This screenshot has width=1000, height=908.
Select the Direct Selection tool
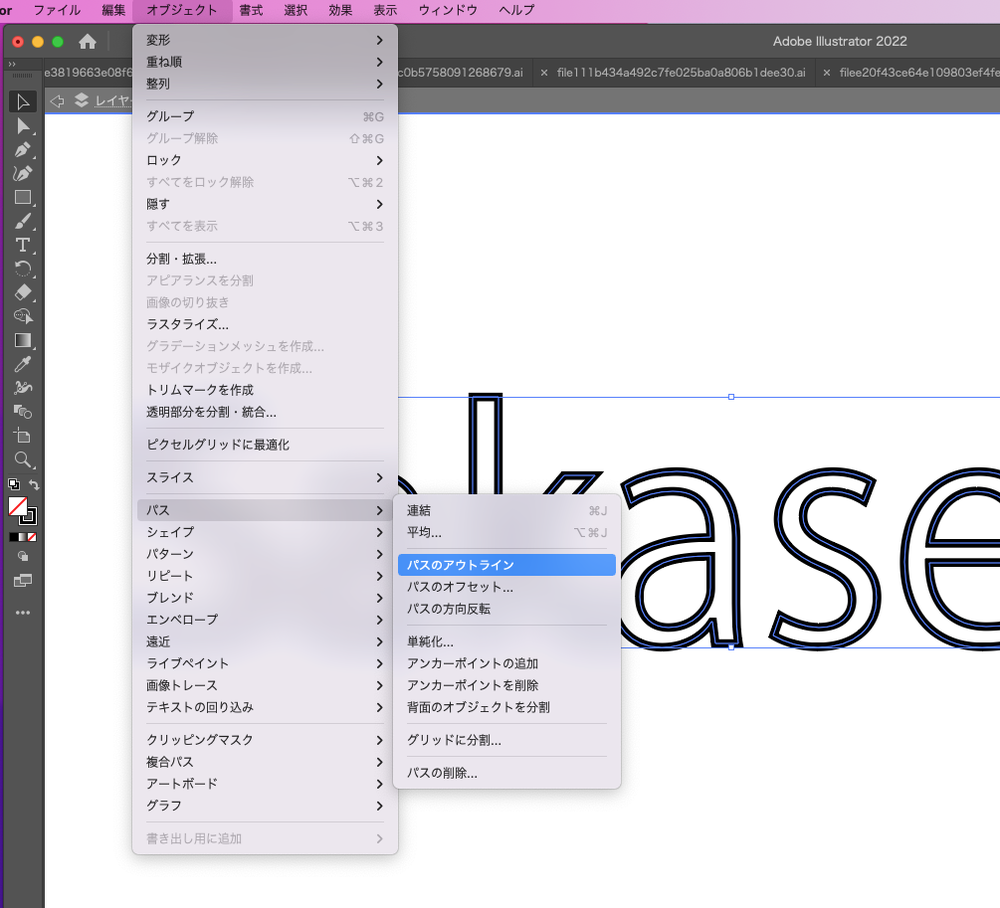(23, 125)
